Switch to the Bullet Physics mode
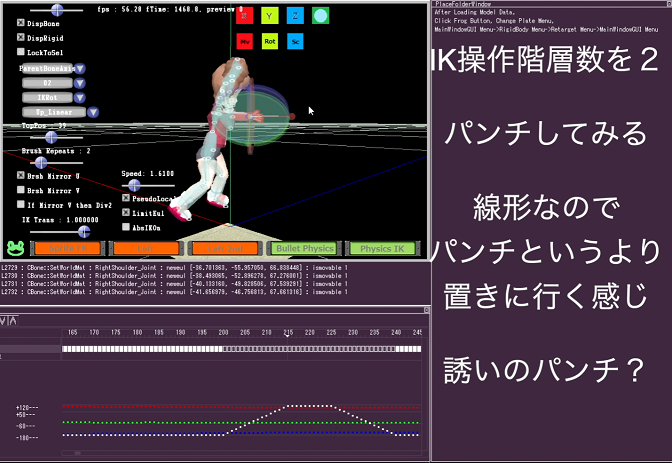 click(x=305, y=248)
